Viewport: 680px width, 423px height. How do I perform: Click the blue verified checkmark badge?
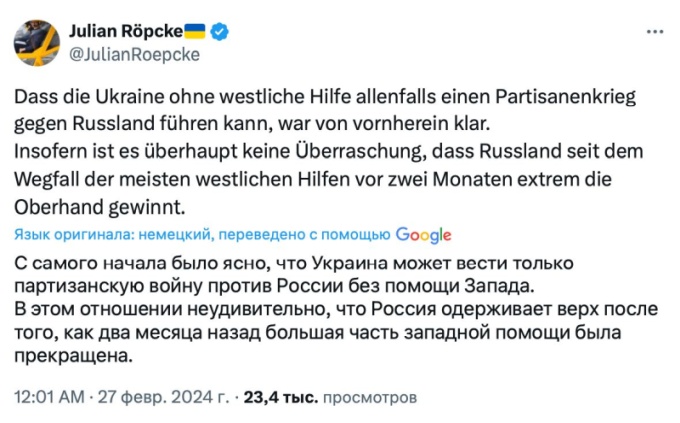coord(220,32)
